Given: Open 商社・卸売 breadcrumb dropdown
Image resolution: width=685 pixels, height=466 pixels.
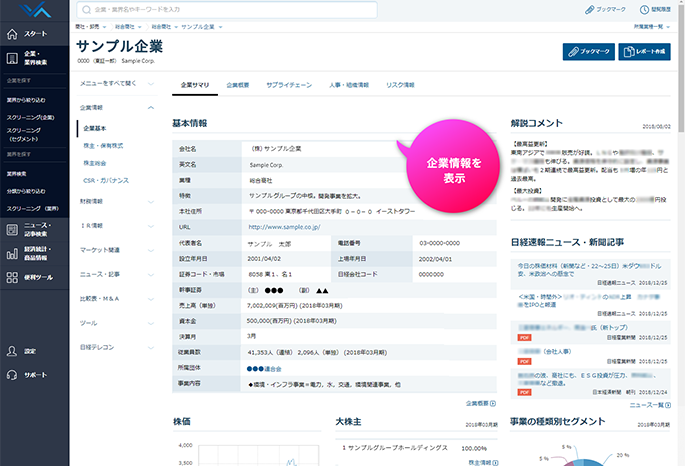Looking at the screenshot, I should 104,27.
